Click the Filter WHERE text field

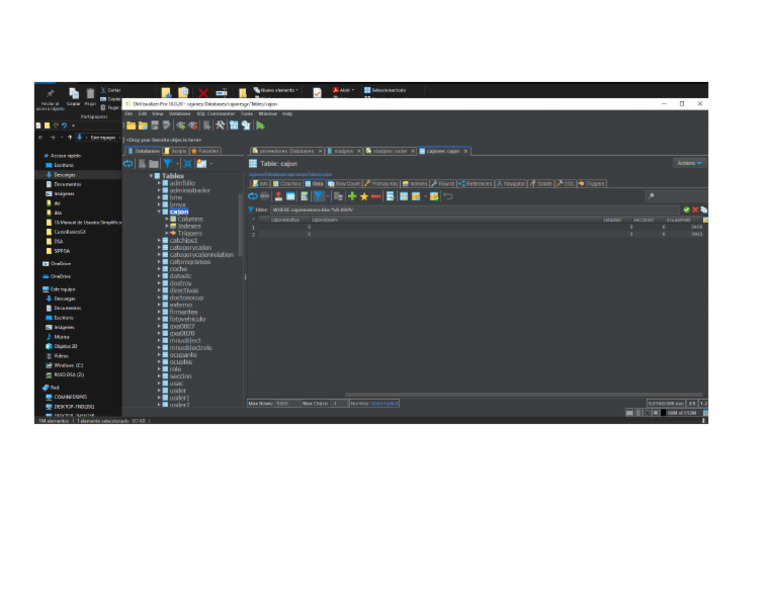point(474,210)
